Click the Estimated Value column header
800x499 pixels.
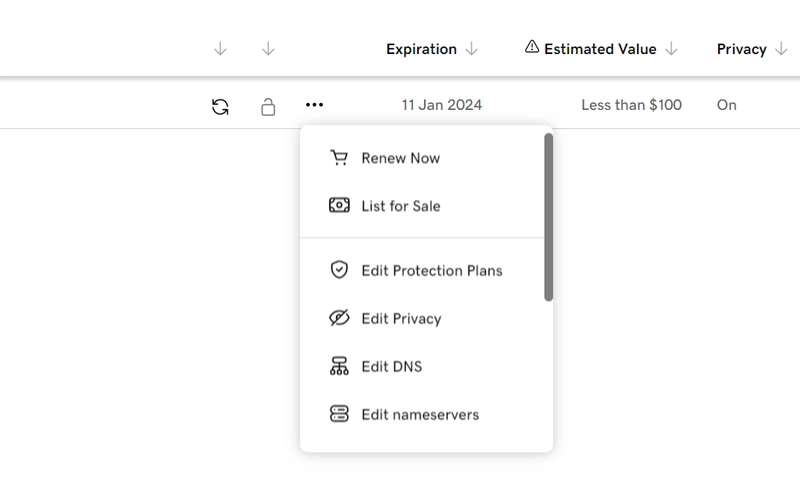pos(600,49)
